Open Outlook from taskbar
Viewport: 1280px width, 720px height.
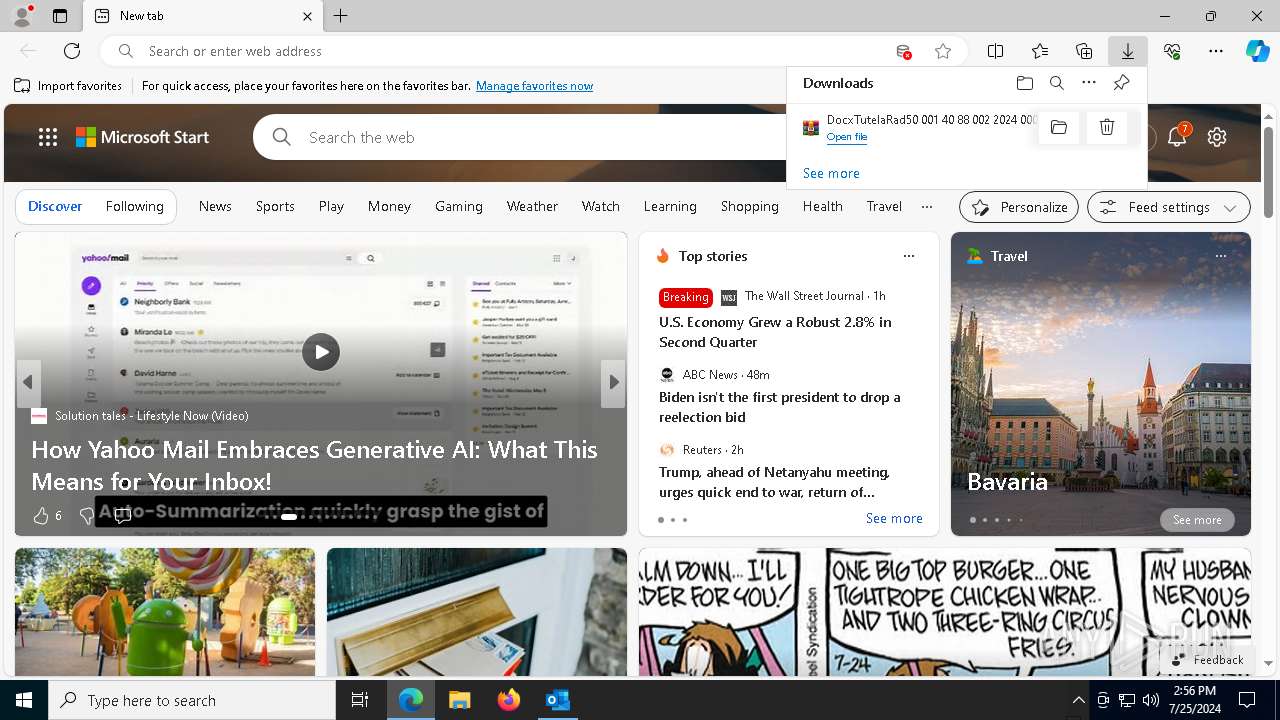pyautogui.click(x=557, y=700)
